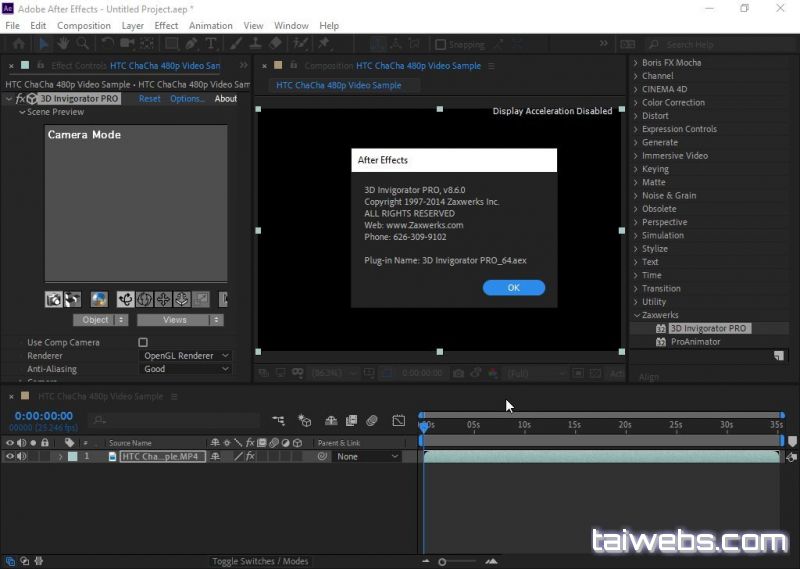The image size is (800, 569).
Task: Click the Puppet Pin tool
Action: click(324, 44)
